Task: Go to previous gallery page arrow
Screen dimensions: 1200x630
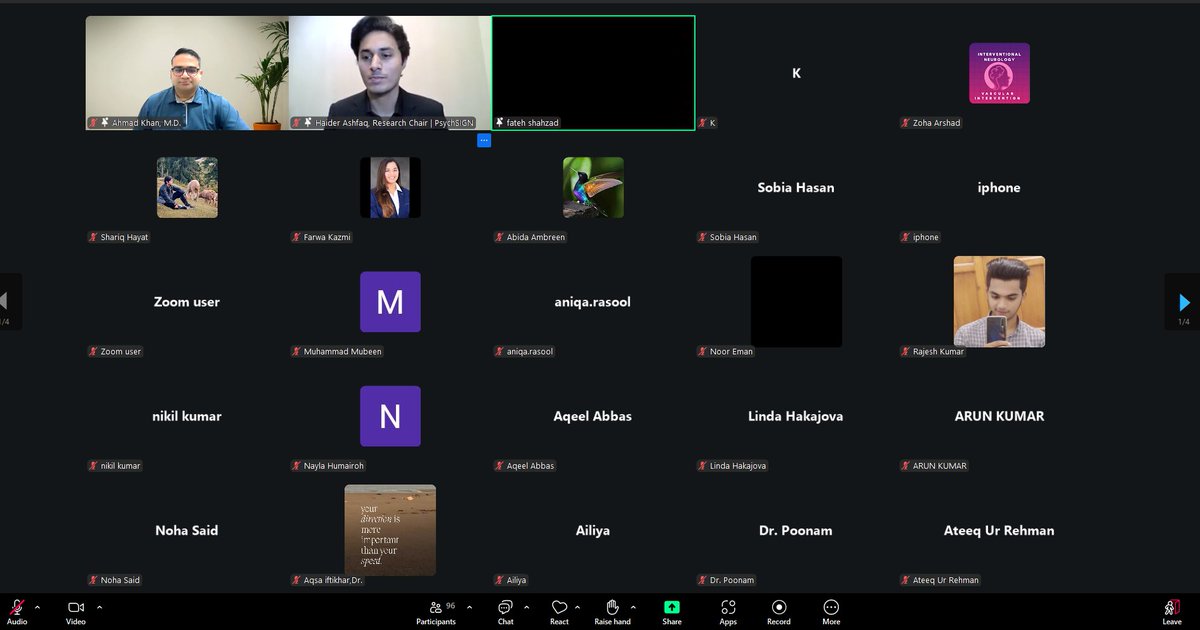Action: point(5,302)
